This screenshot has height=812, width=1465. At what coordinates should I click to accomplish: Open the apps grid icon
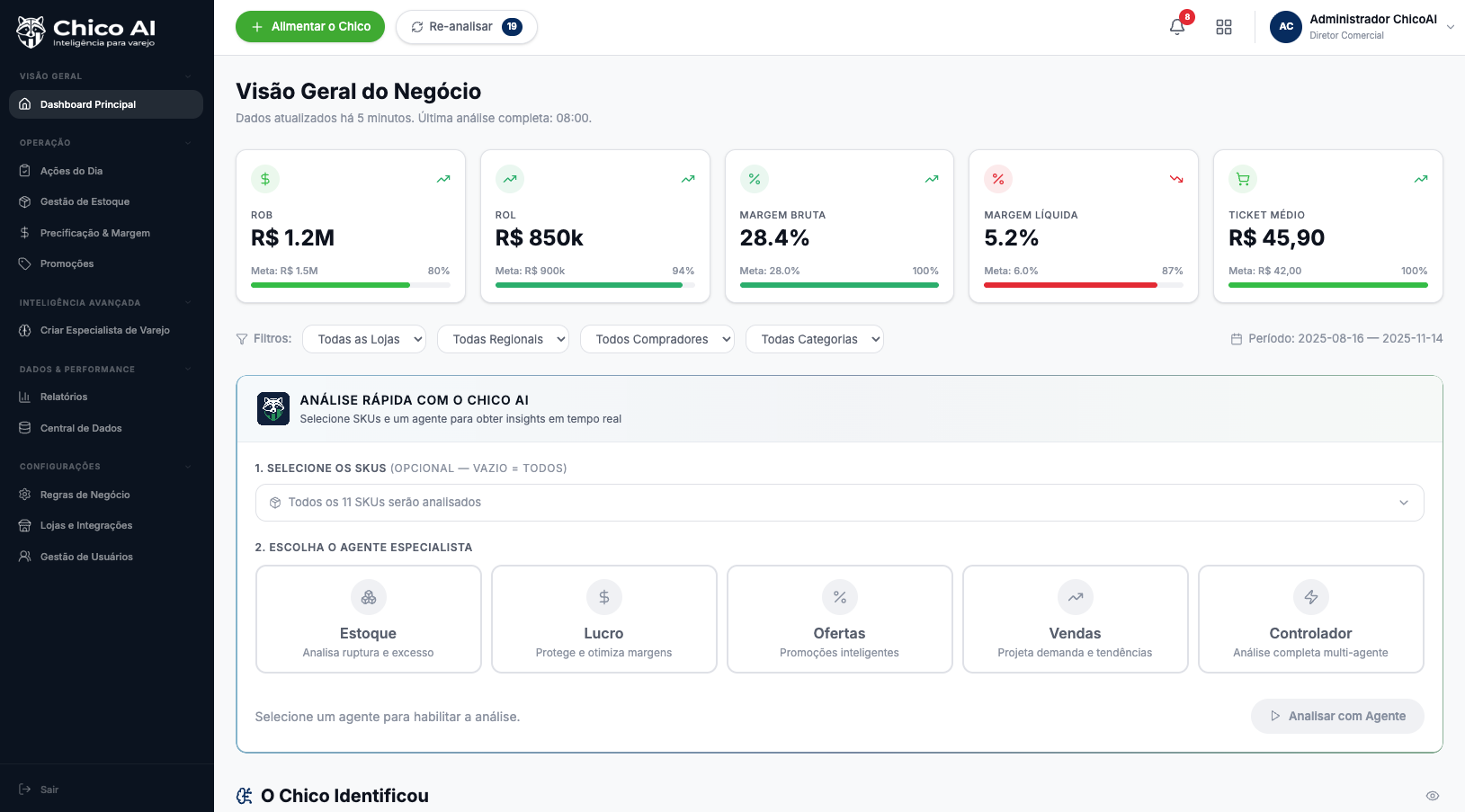(1224, 27)
